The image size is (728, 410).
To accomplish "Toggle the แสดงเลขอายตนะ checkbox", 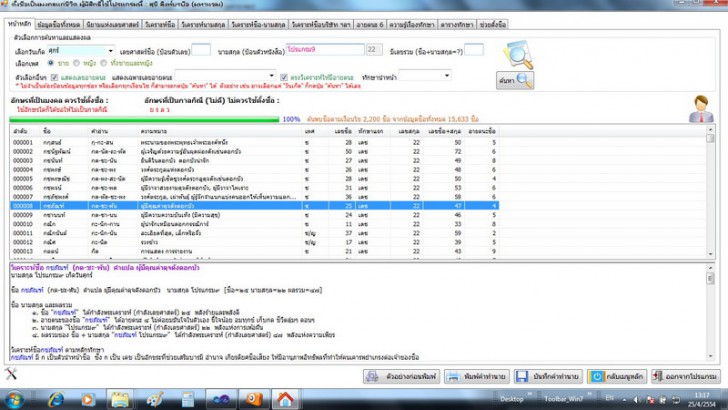I will tap(54, 77).
